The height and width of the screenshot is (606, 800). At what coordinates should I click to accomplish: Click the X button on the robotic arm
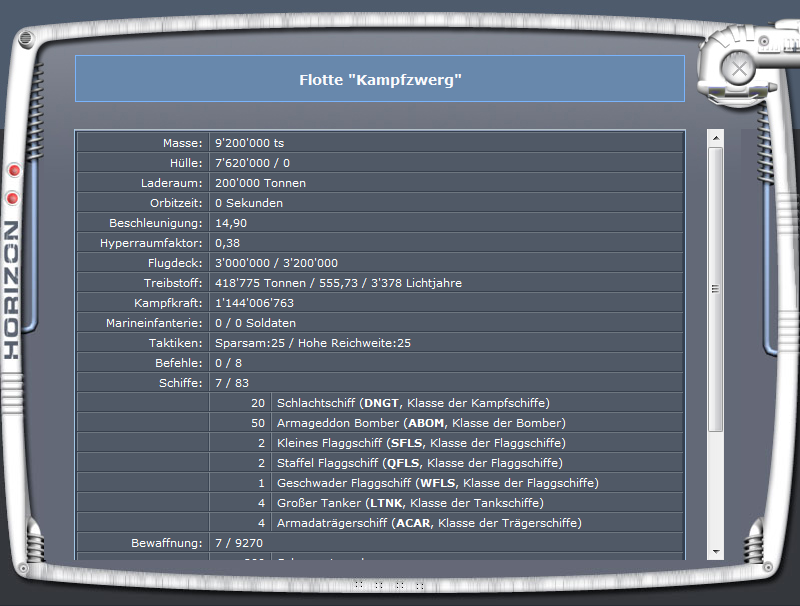[738, 69]
